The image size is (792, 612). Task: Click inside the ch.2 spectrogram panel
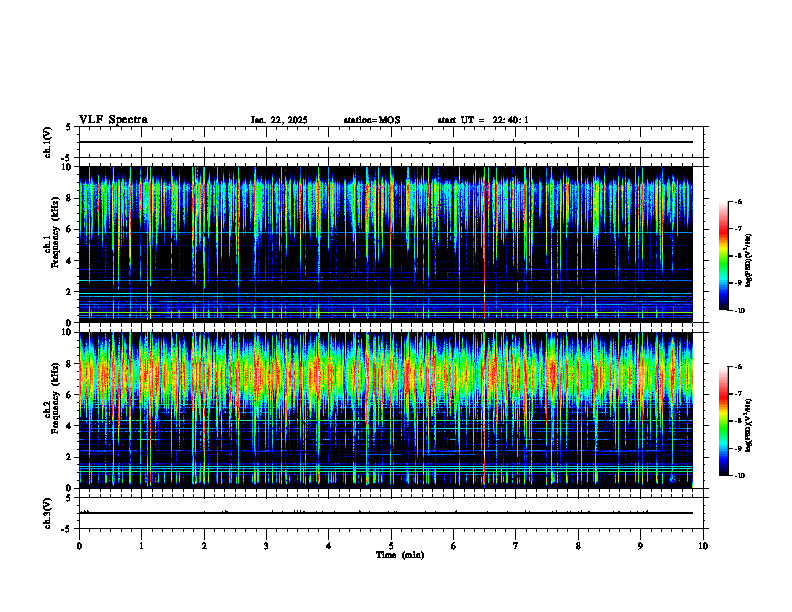(386, 410)
